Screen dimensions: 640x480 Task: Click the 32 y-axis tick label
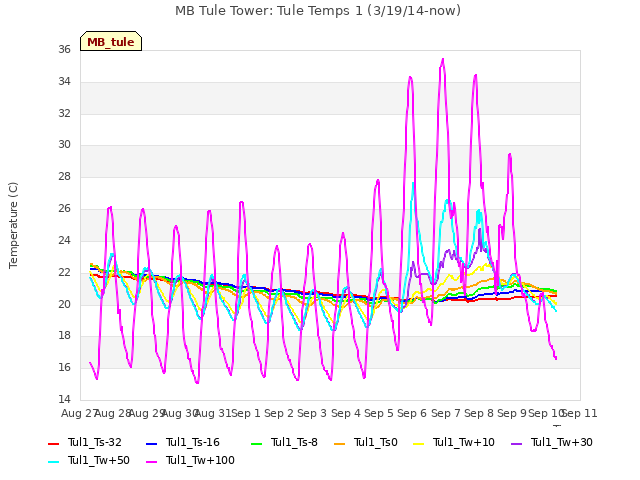click(x=64, y=113)
